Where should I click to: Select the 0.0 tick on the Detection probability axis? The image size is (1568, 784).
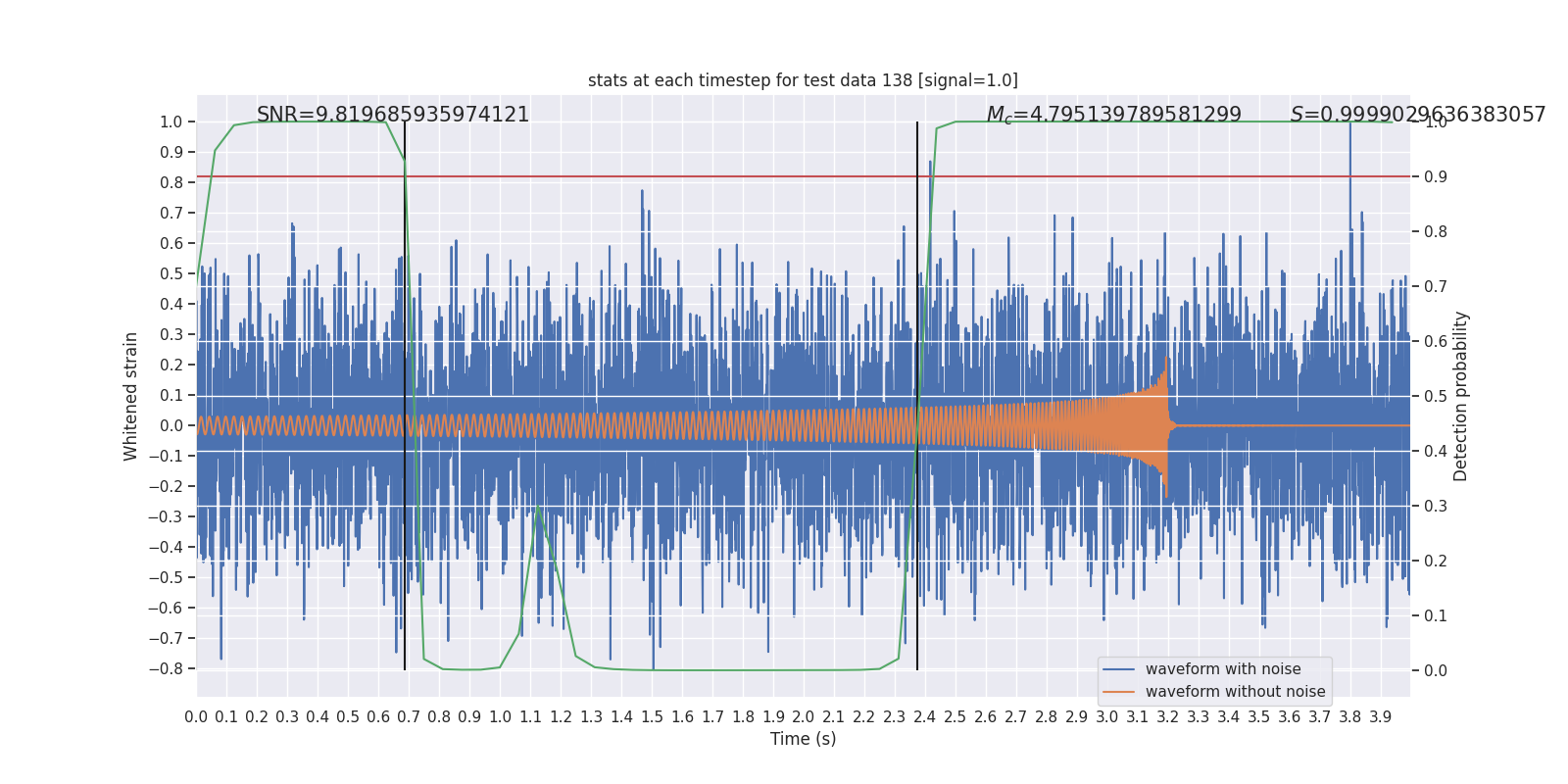click(1436, 671)
